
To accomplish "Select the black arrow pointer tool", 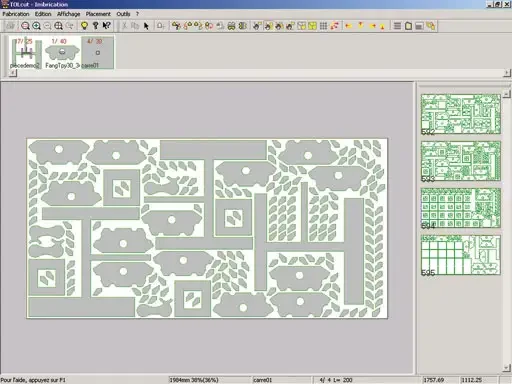I will [x=146, y=26].
